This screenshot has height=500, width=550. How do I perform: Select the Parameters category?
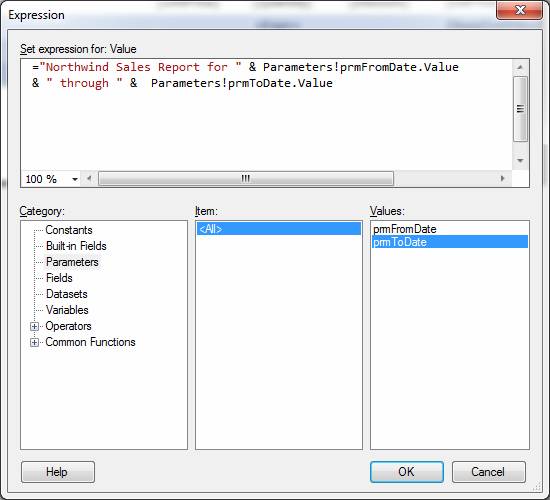72,262
